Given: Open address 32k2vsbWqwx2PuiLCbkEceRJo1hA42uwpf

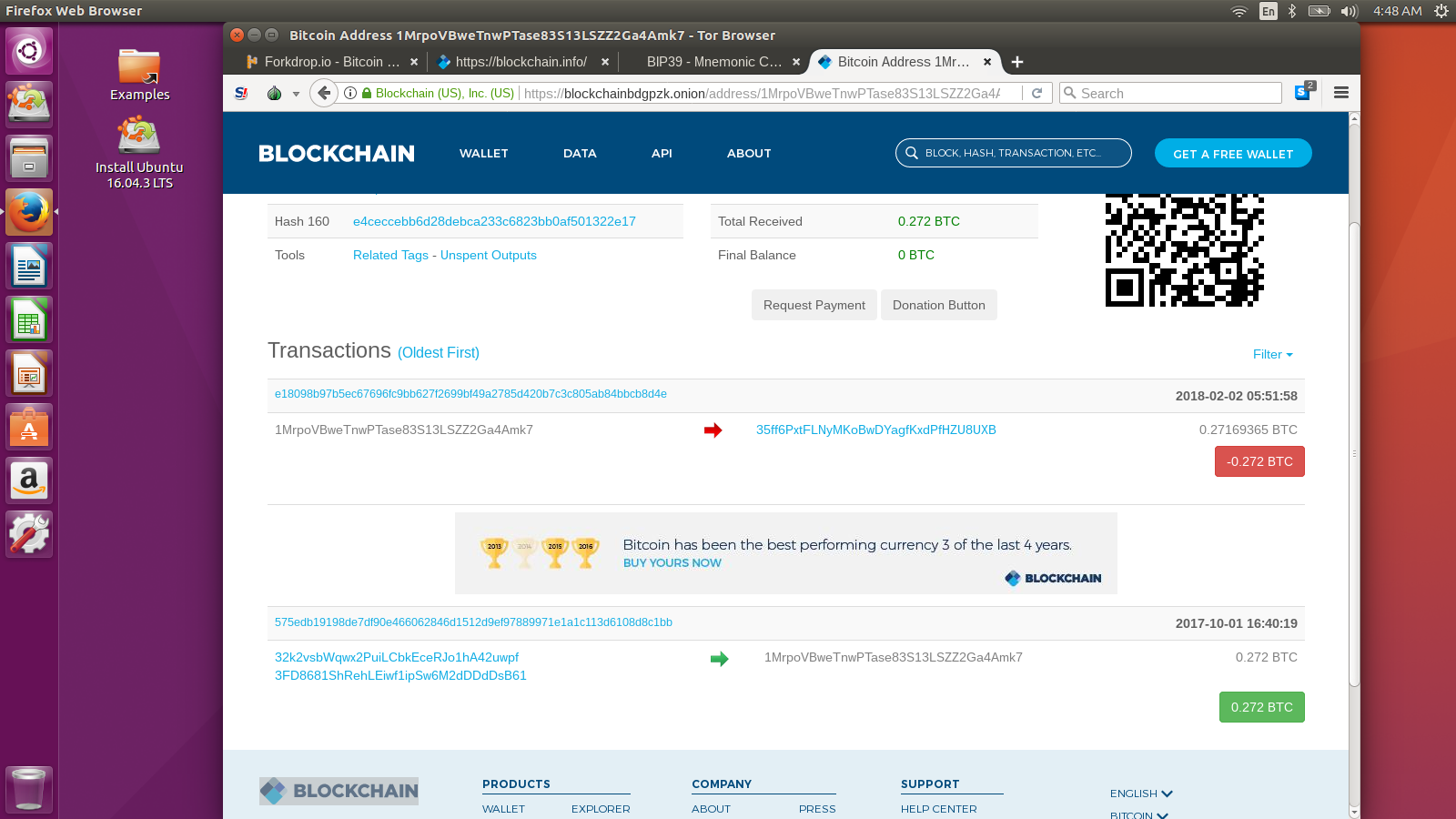Looking at the screenshot, I should click(397, 657).
